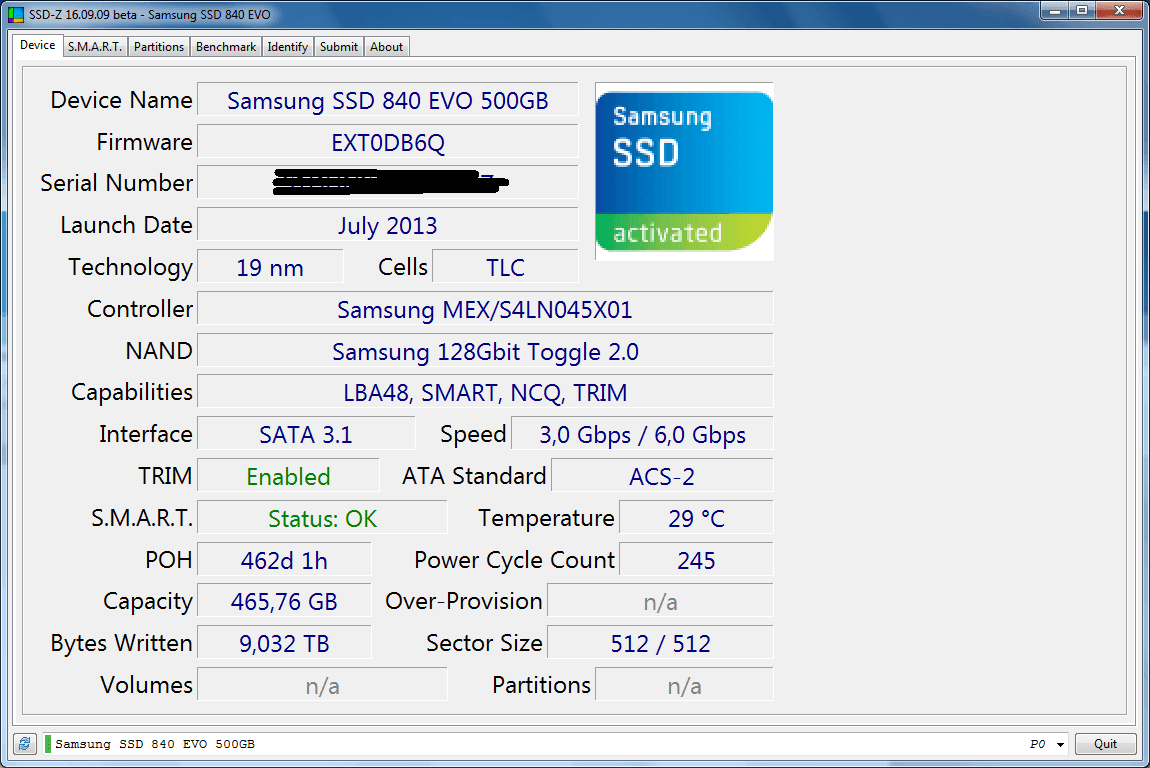
Task: Click the SSD-Z app icon in title bar
Action: pos(15,14)
